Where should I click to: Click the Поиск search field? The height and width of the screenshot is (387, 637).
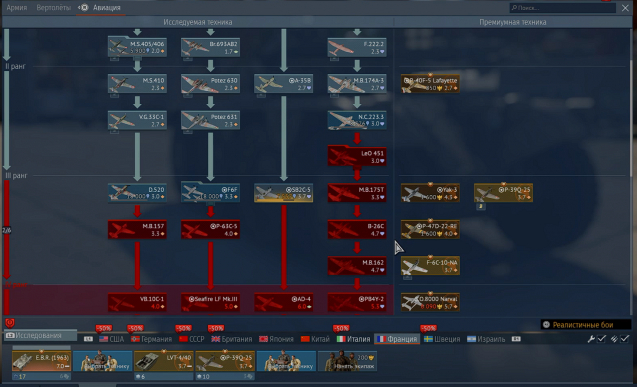(x=563, y=8)
